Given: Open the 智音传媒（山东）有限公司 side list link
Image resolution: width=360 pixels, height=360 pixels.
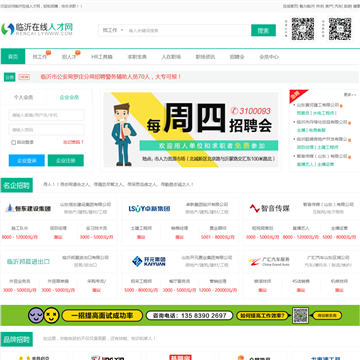Looking at the screenshot, I should coord(322,156).
